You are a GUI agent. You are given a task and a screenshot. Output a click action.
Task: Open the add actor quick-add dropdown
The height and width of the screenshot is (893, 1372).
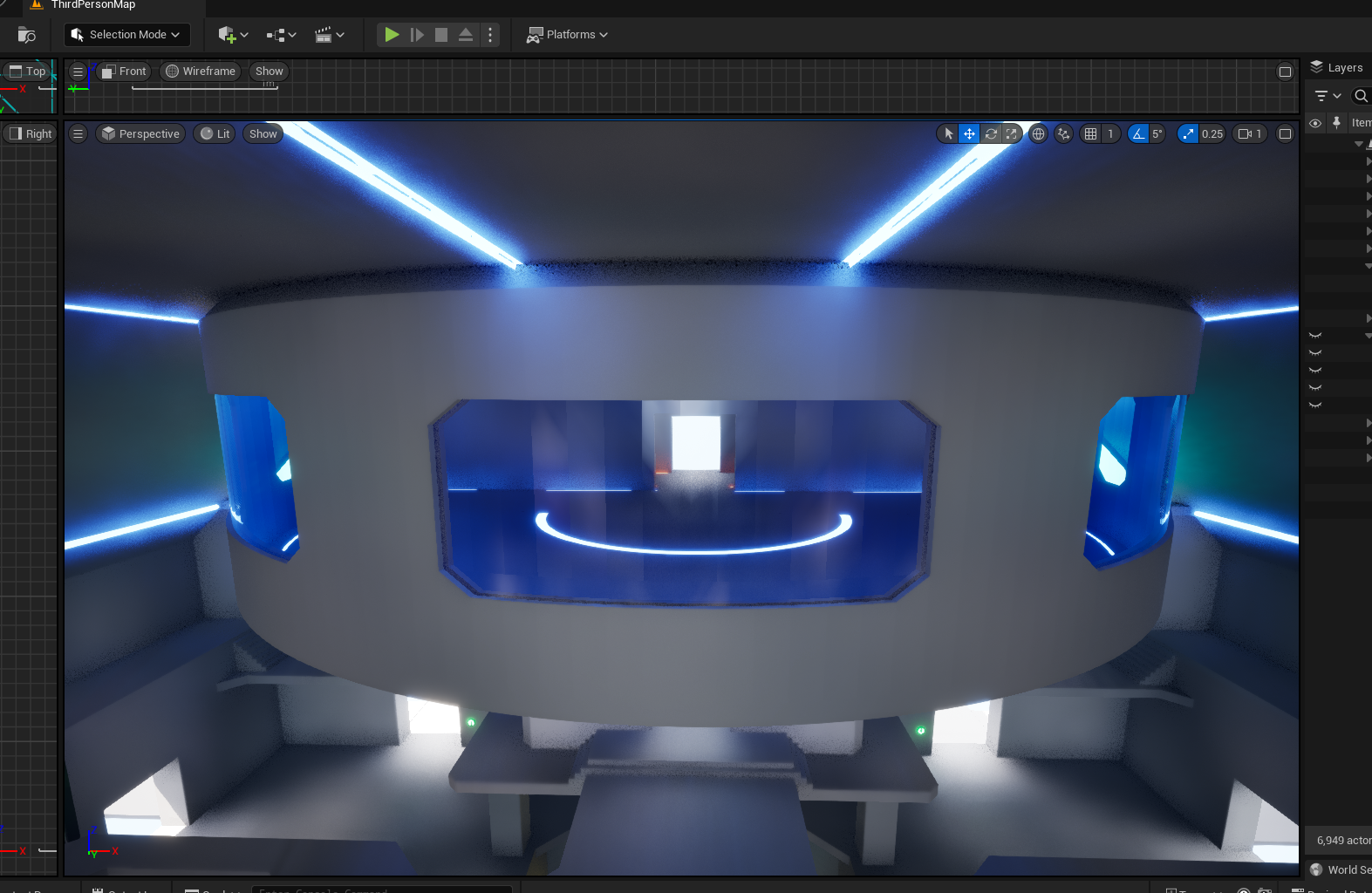click(233, 35)
